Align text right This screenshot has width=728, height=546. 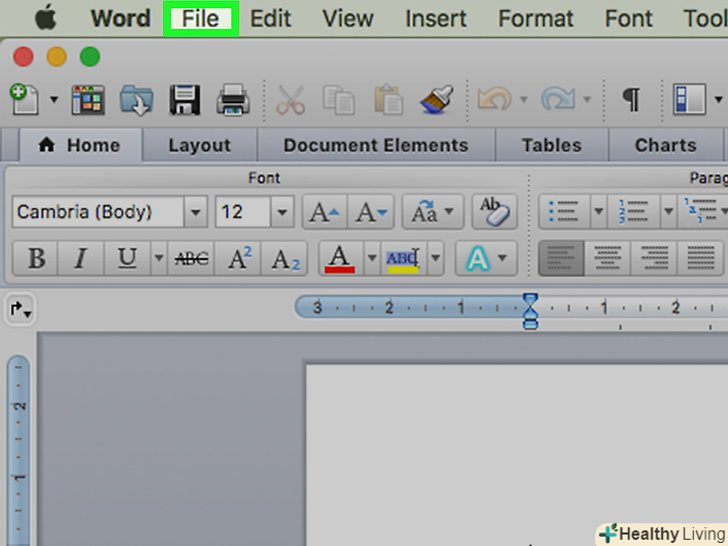654,258
